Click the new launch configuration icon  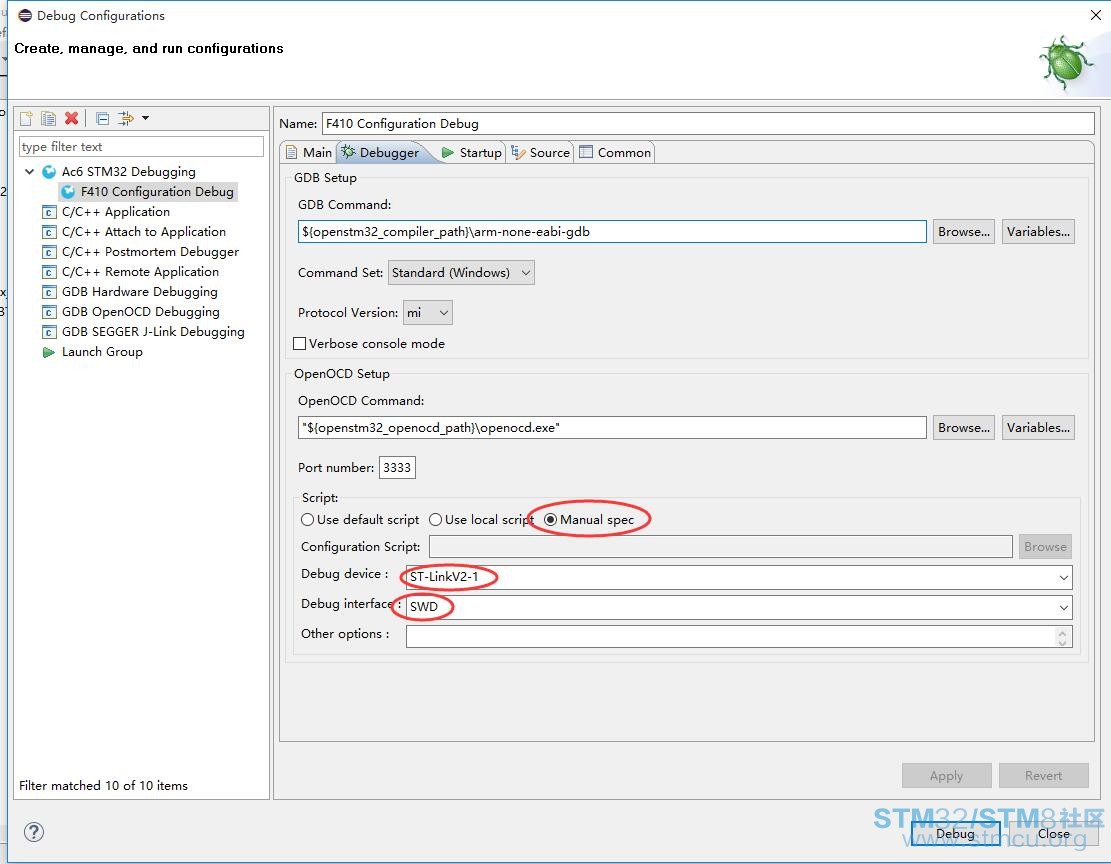pos(26,118)
